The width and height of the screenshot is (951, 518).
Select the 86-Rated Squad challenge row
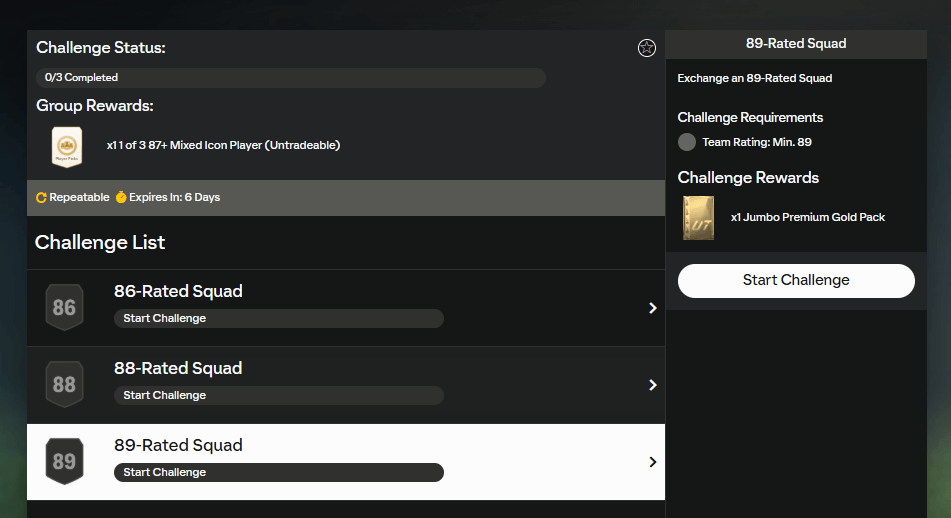click(346, 308)
